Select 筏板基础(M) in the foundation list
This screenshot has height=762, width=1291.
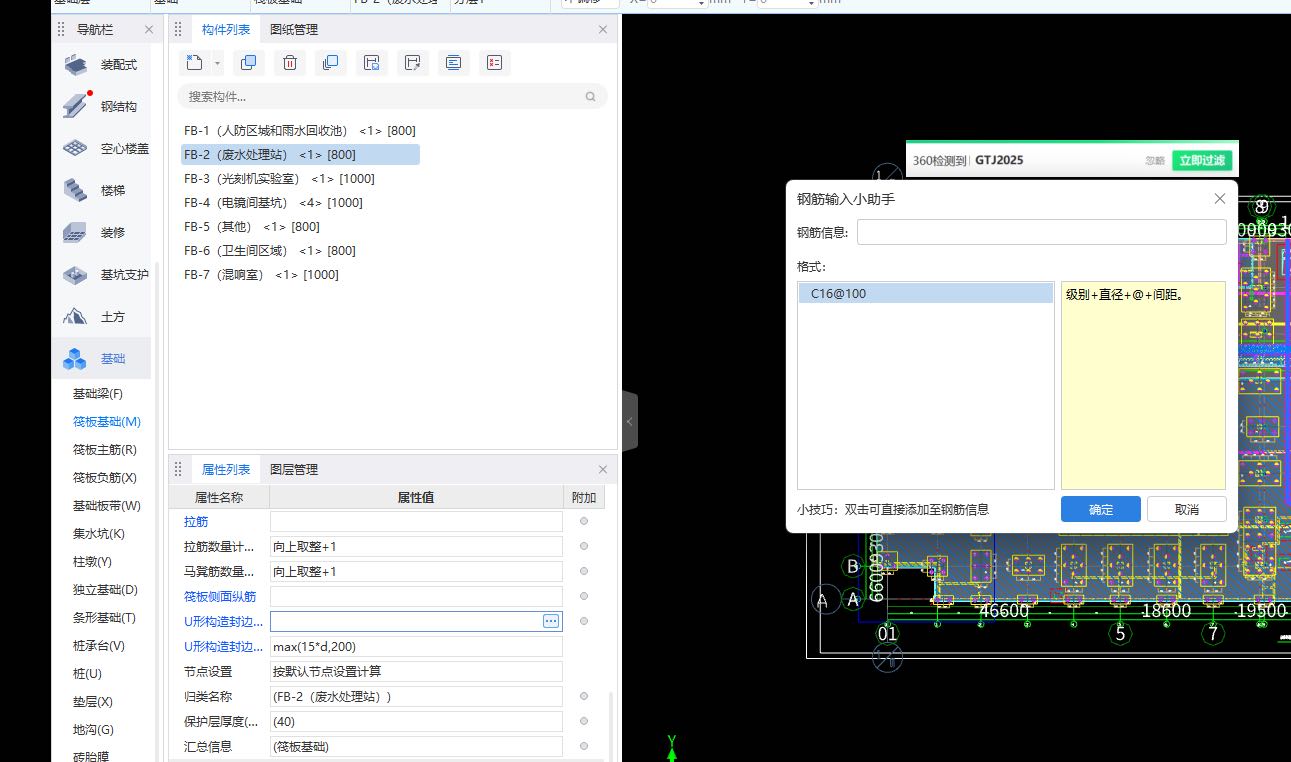point(107,422)
